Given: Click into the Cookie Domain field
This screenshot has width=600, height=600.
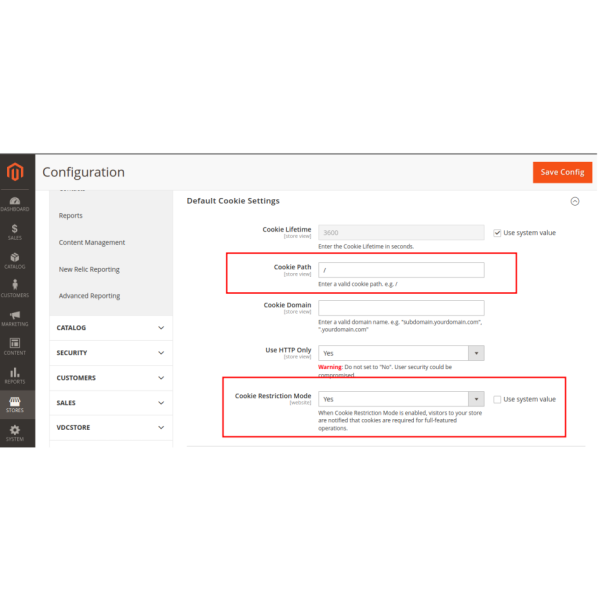Looking at the screenshot, I should click(400, 307).
